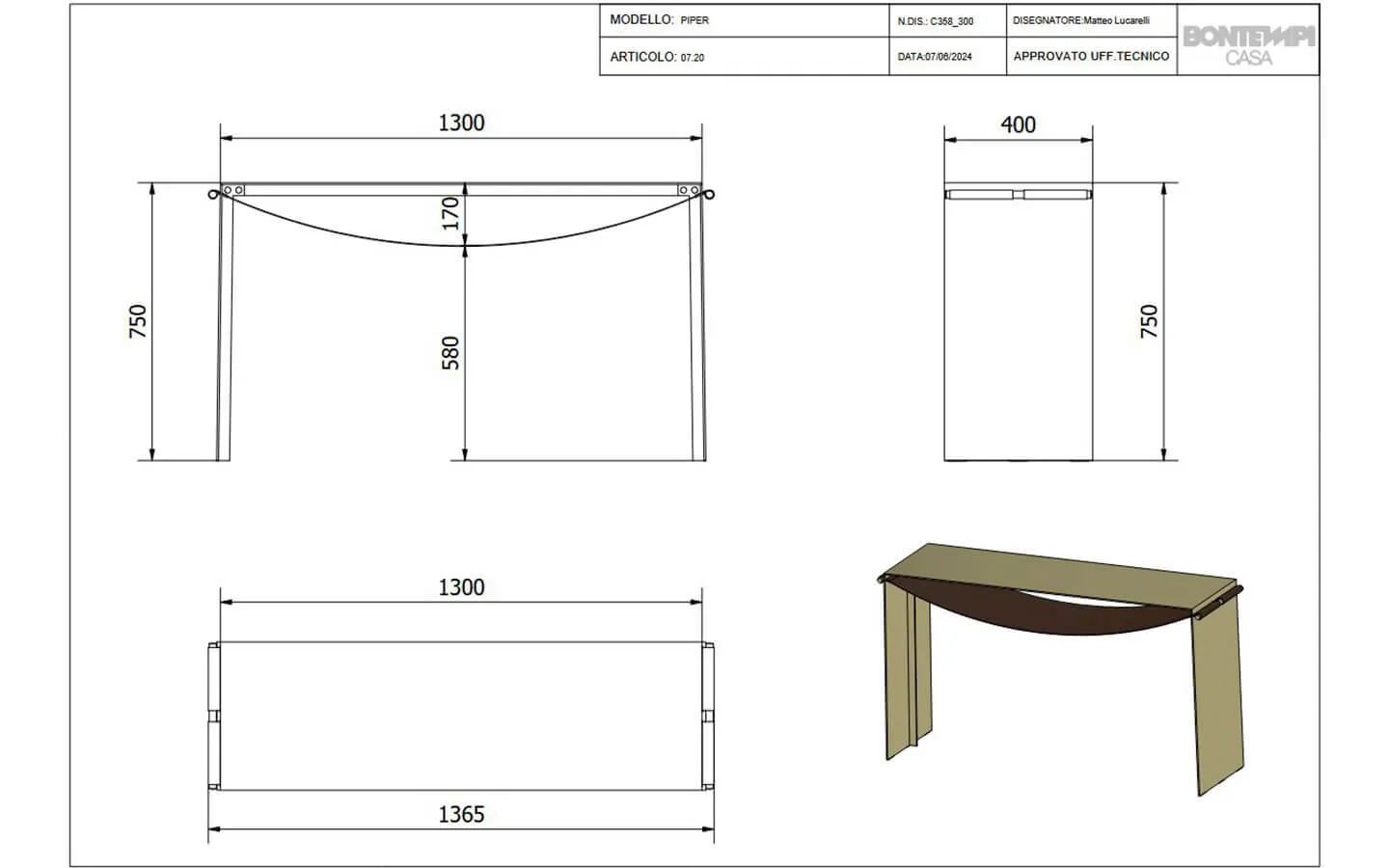Select the DATA 07/06/2024 field

[x=946, y=57]
